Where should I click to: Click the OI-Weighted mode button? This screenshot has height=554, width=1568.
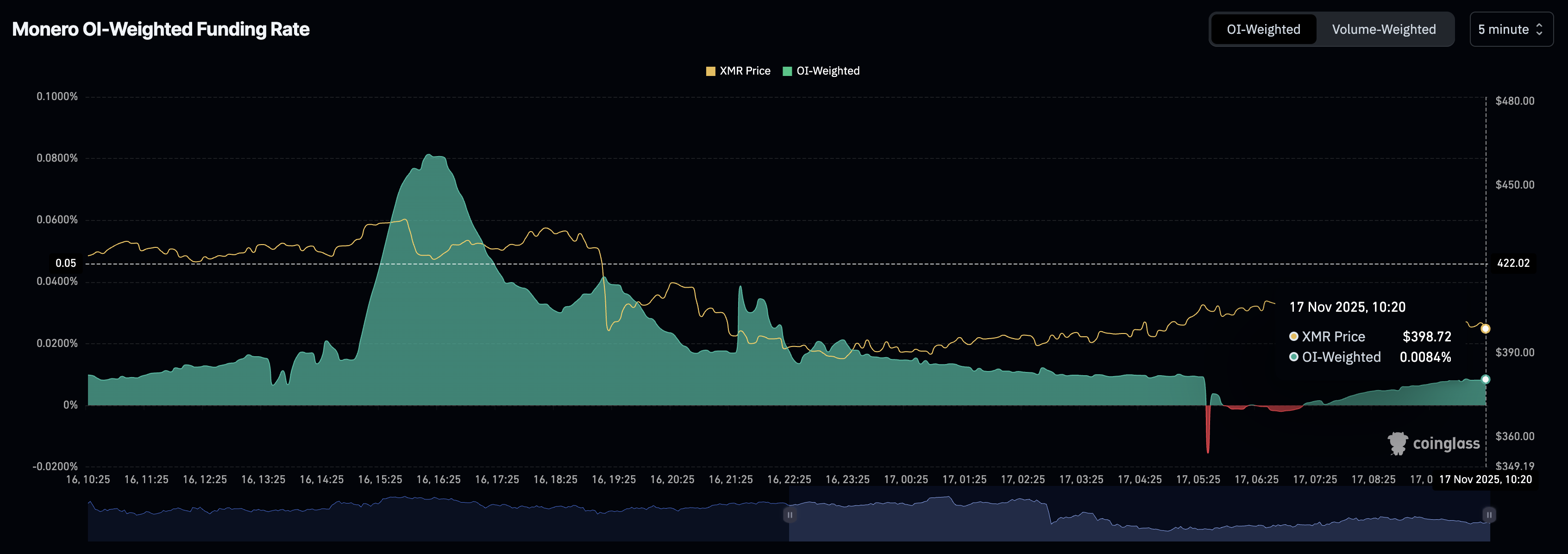click(x=1263, y=29)
